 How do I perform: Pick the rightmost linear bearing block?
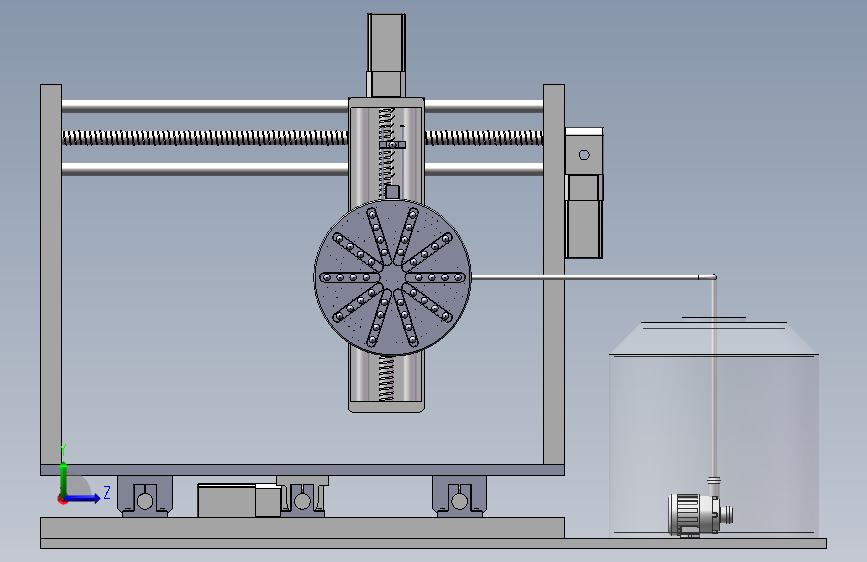[459, 496]
